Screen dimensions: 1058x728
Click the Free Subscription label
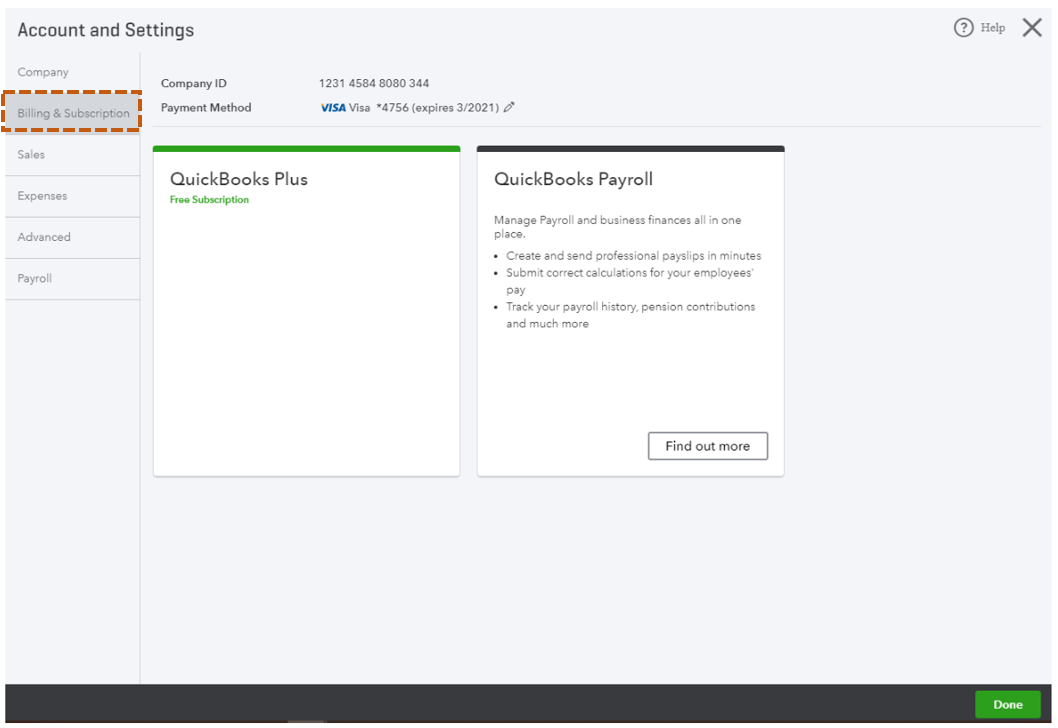209,200
